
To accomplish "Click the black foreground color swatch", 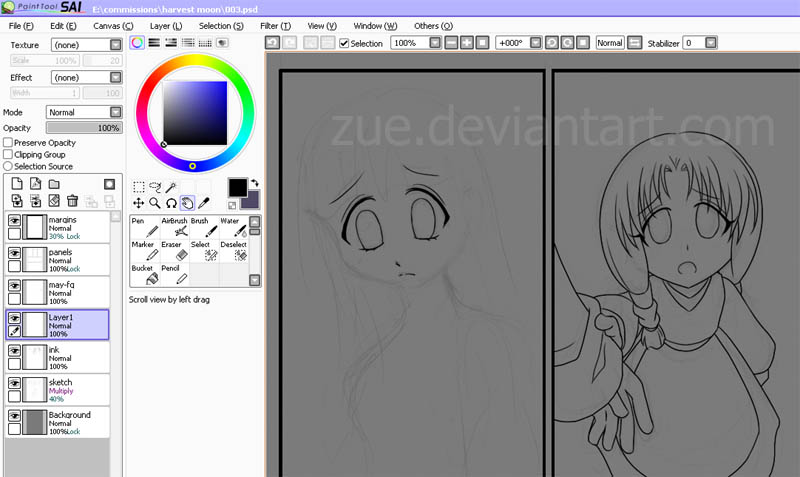I will coord(237,187).
